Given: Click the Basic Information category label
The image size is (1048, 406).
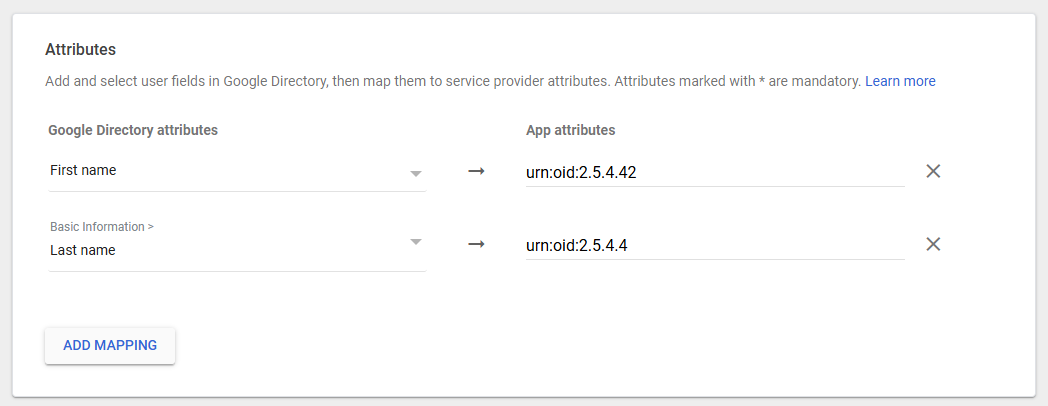Looking at the screenshot, I should (101, 227).
